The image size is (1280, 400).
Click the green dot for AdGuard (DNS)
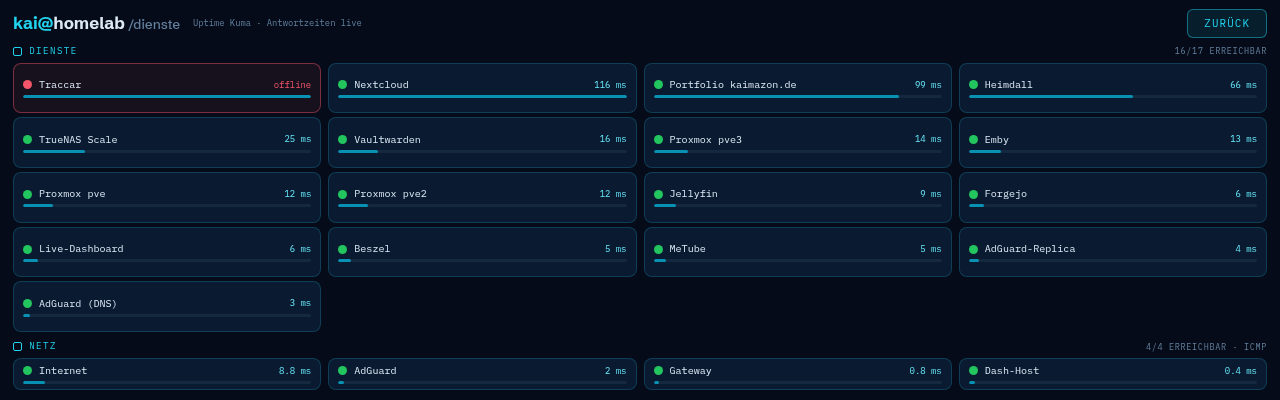tap(27, 303)
